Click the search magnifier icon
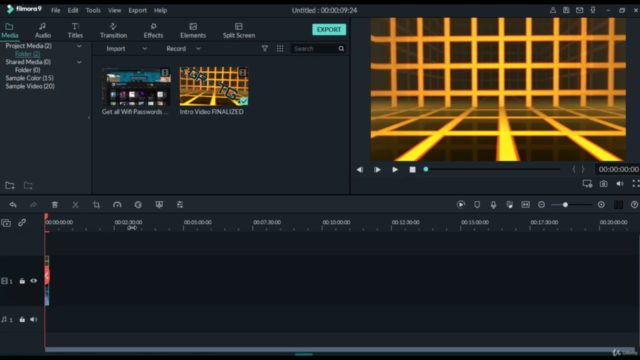Viewport: 640px width, 360px height. [x=341, y=49]
